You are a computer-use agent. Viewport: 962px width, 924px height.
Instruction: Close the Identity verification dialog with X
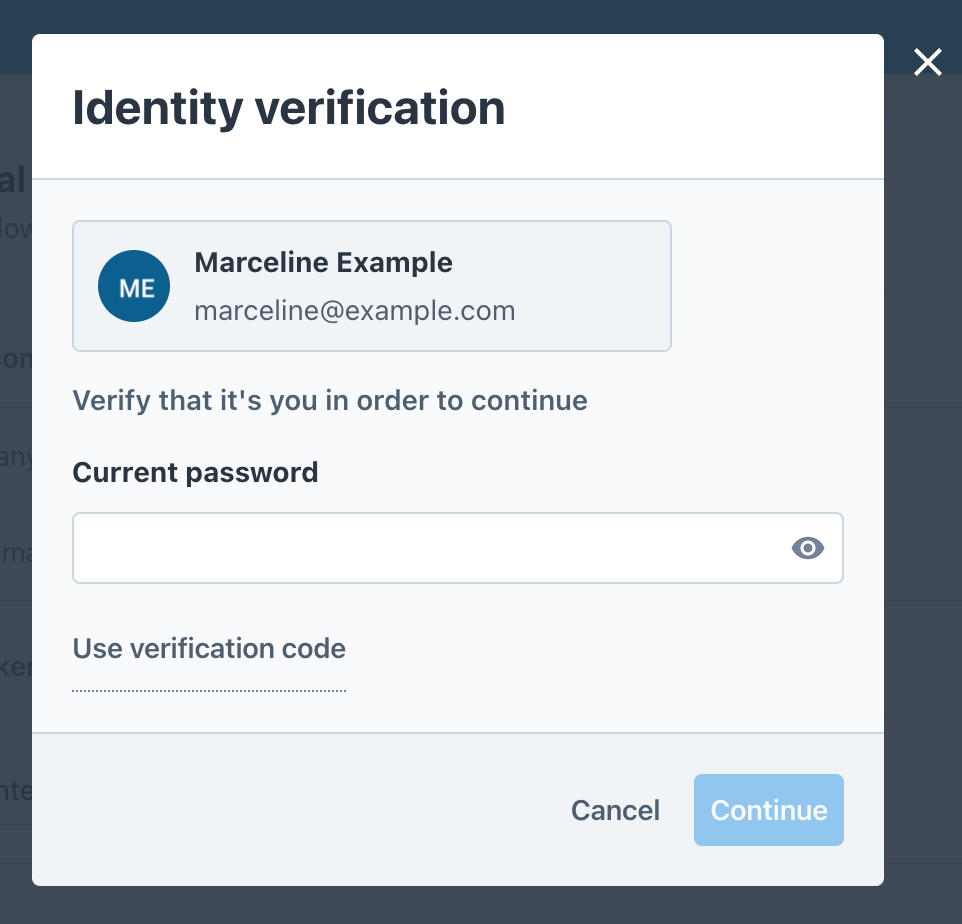click(927, 62)
